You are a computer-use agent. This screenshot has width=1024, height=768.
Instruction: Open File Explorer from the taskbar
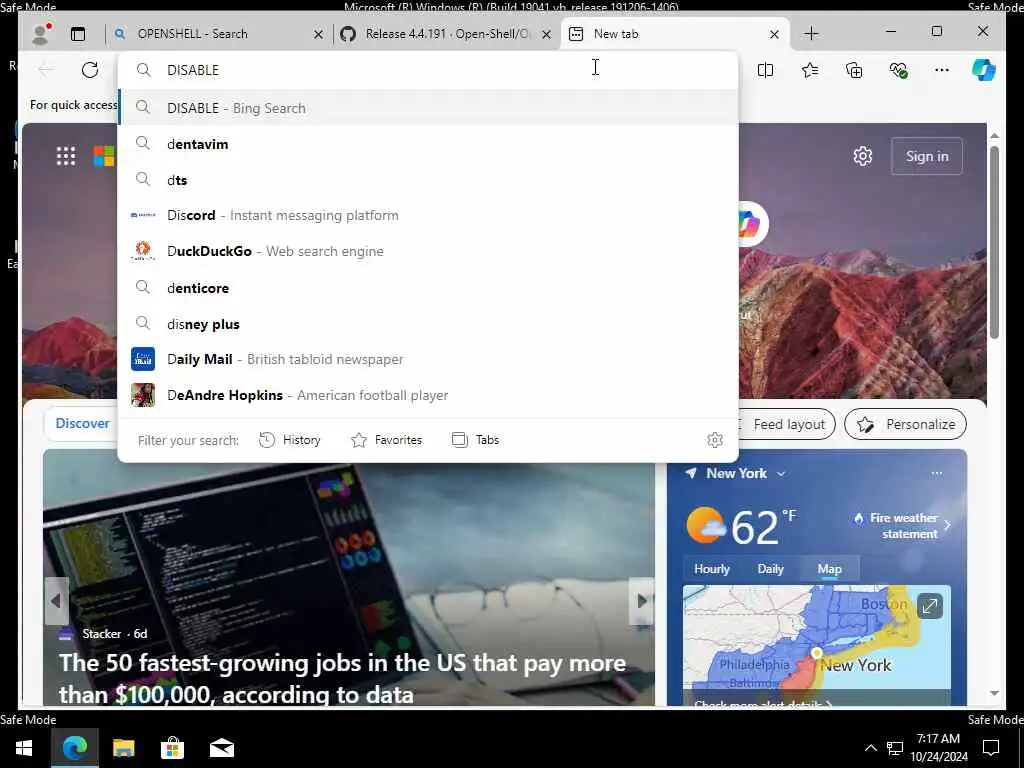pos(123,748)
